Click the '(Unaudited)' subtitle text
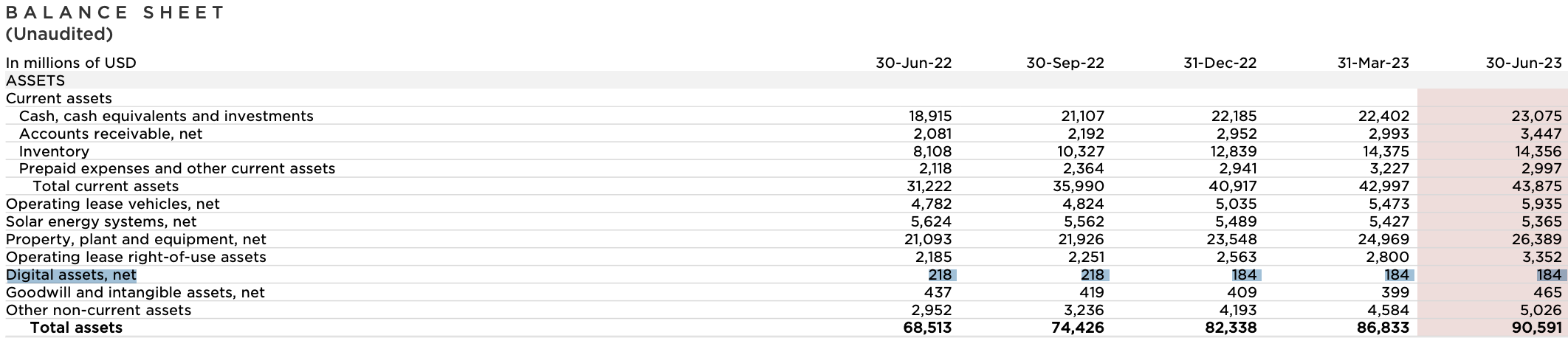This screenshot has width=1568, height=338. tap(59, 34)
